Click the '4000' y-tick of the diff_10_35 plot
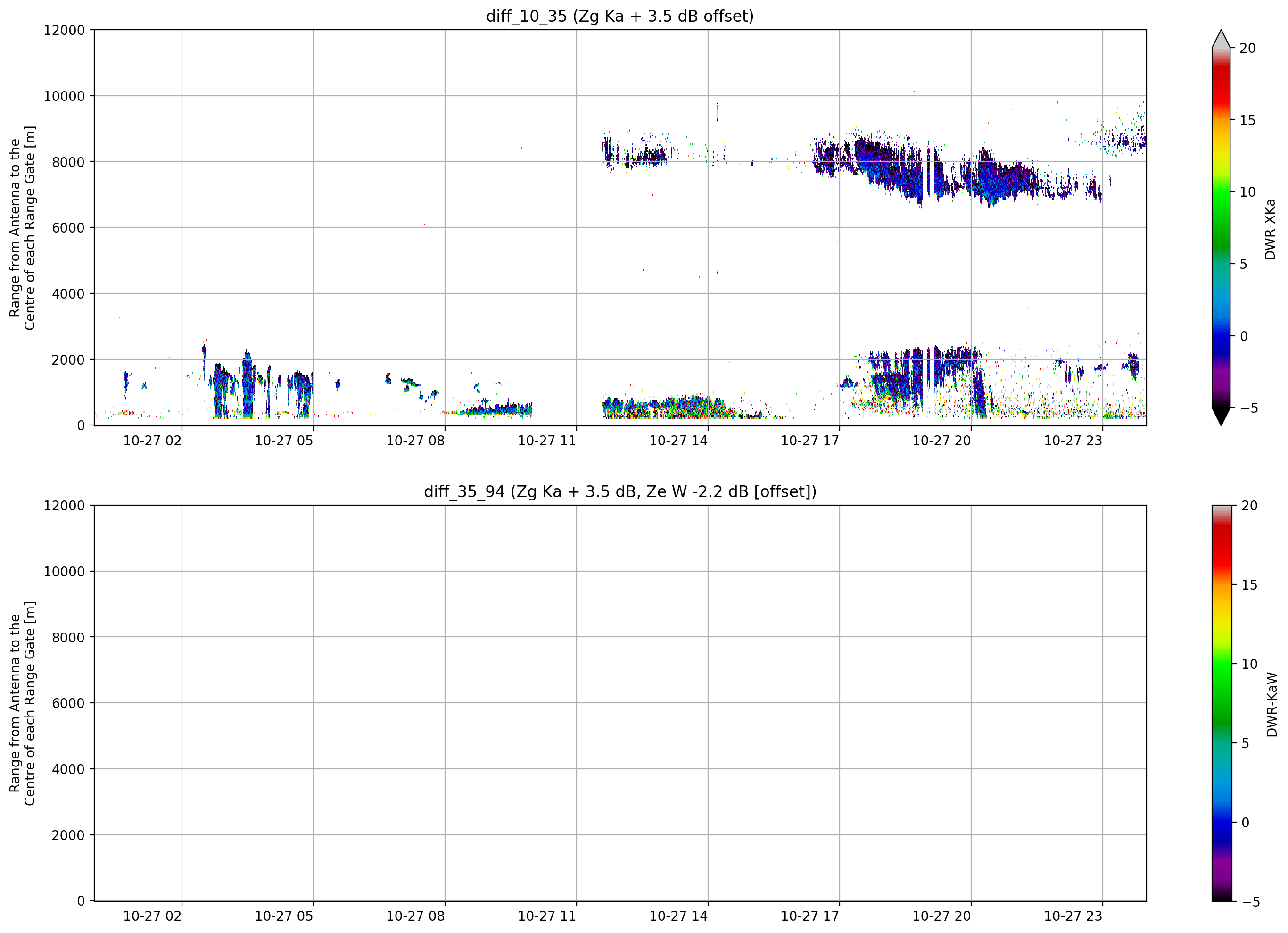This screenshot has height=933, width=1288. coord(68,294)
